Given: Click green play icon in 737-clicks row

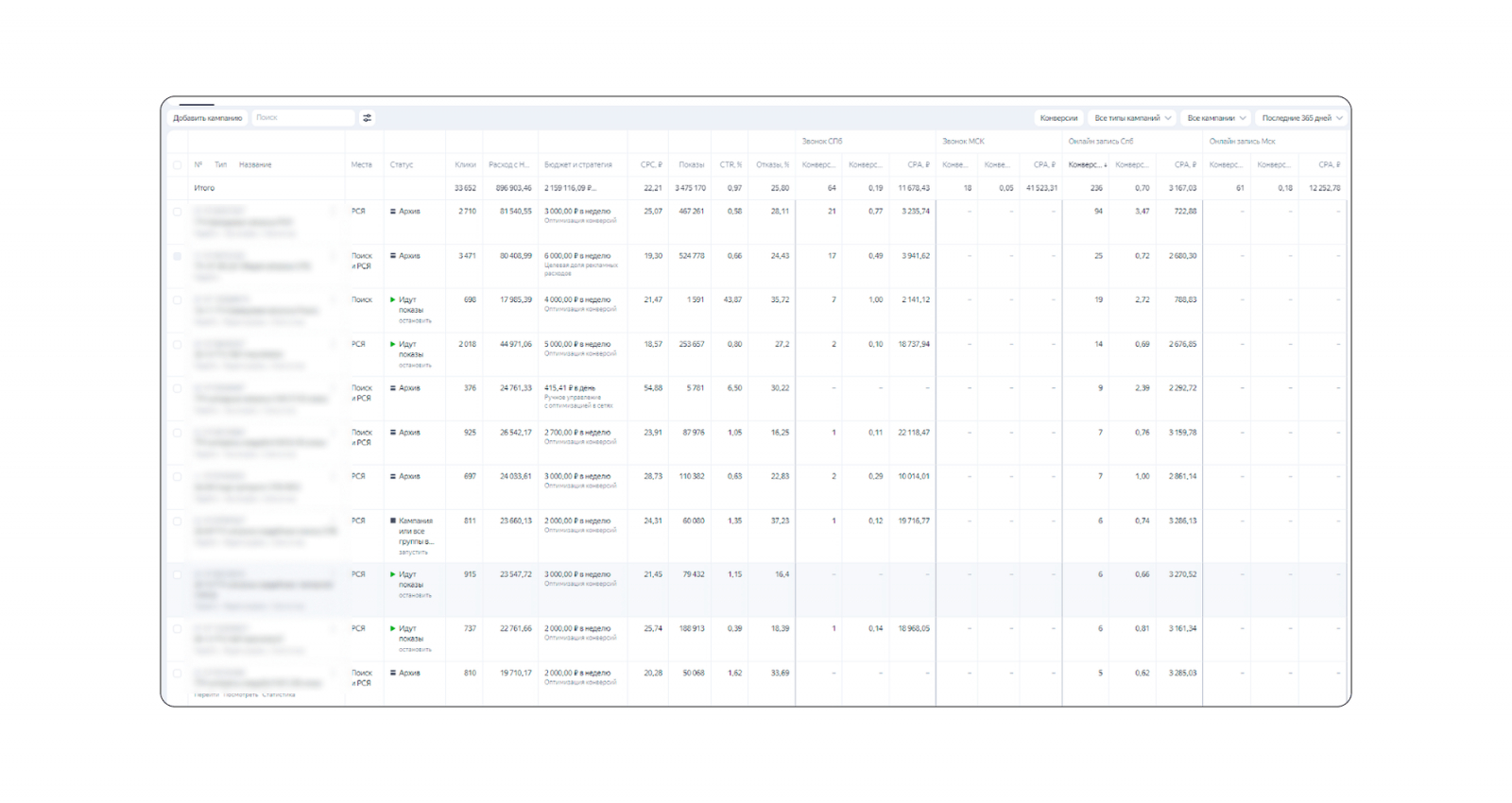Looking at the screenshot, I should 393,628.
